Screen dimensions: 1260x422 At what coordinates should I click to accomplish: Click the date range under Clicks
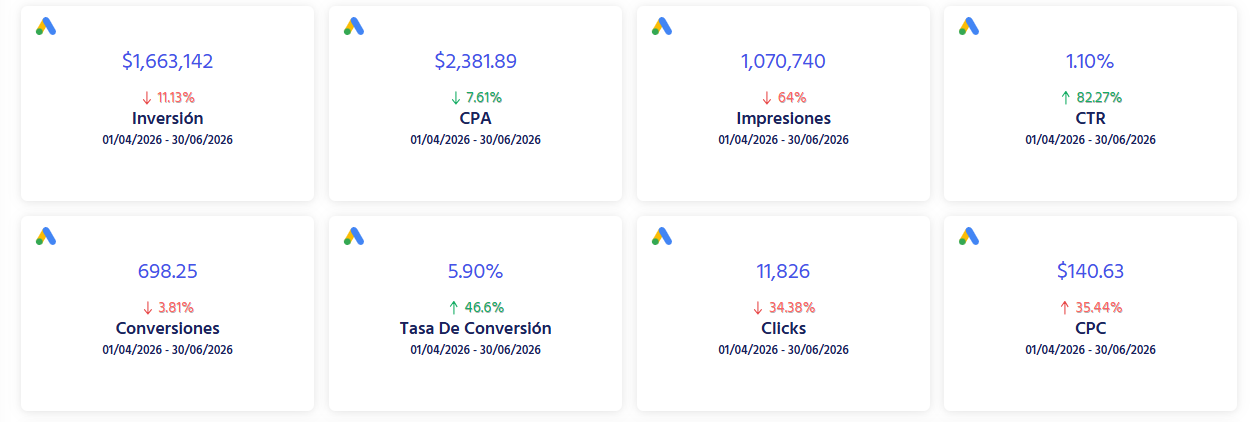click(x=783, y=350)
